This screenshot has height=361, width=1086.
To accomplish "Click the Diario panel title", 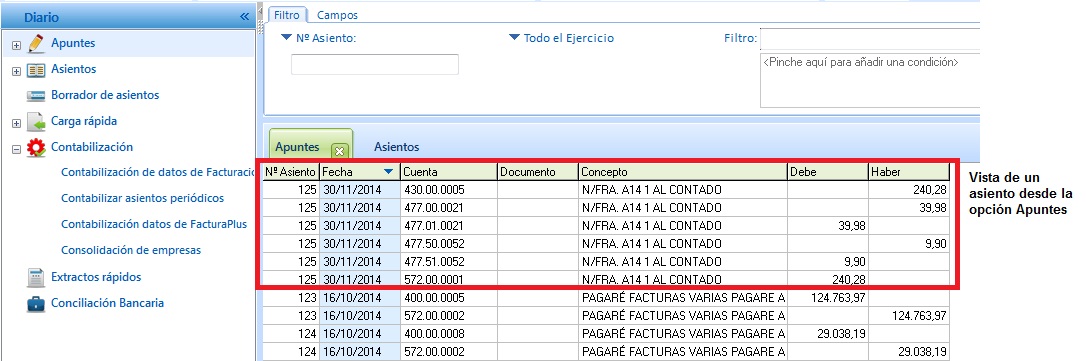I will [42, 17].
